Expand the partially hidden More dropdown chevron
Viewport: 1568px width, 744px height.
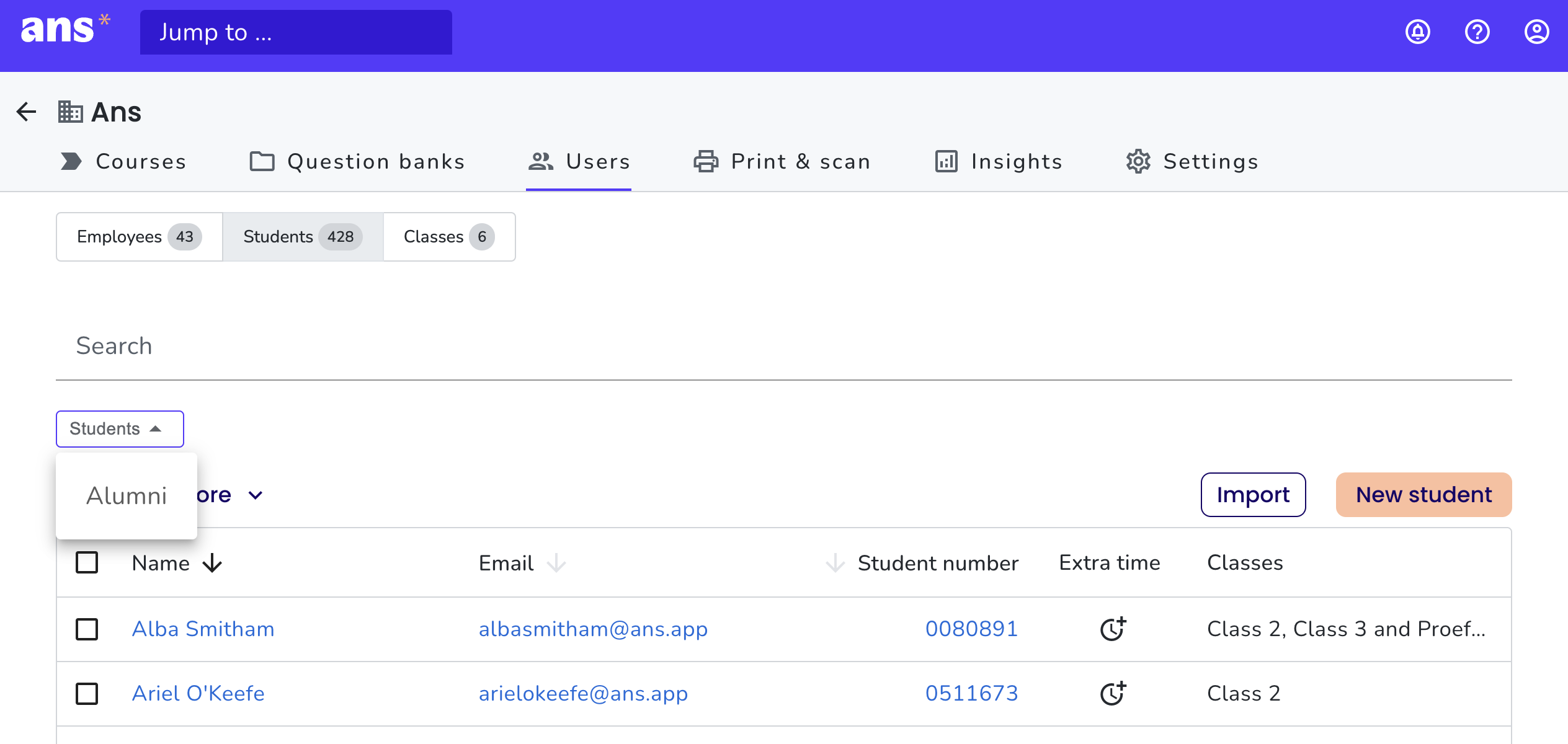click(256, 495)
